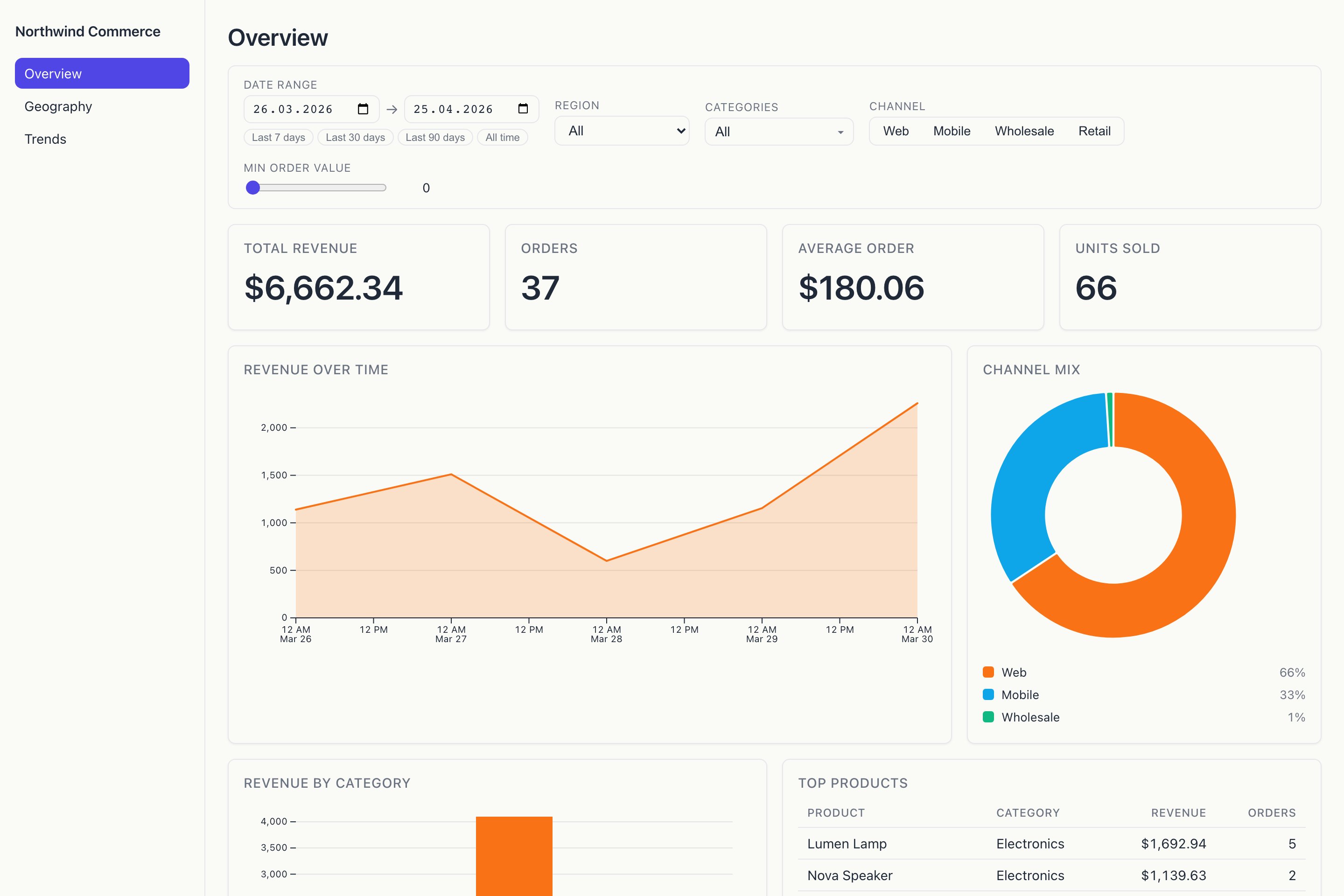Select the All time date range
The height and width of the screenshot is (896, 1344).
click(502, 137)
